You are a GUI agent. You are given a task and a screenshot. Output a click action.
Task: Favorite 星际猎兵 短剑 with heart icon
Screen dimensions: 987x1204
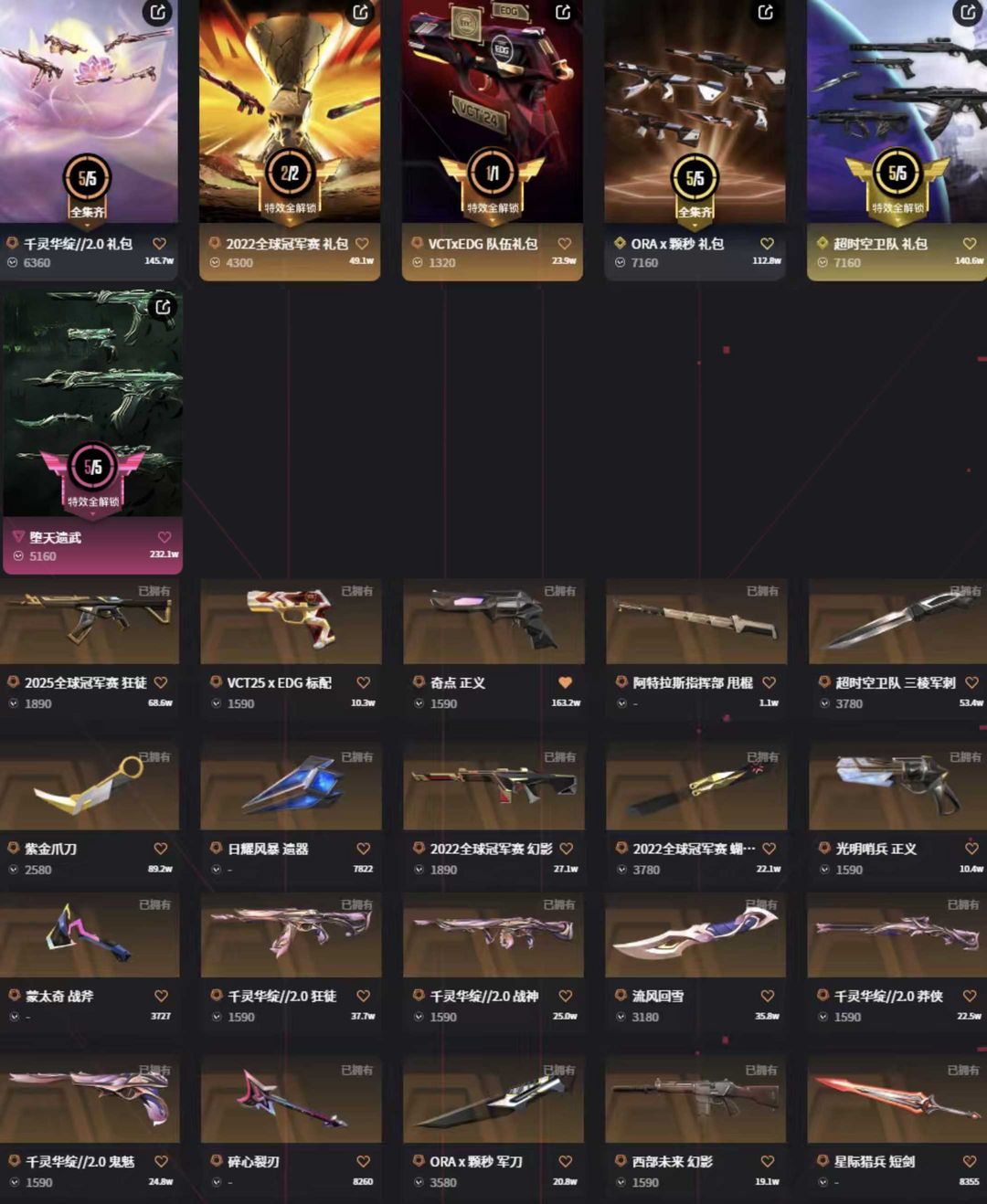970,1161
